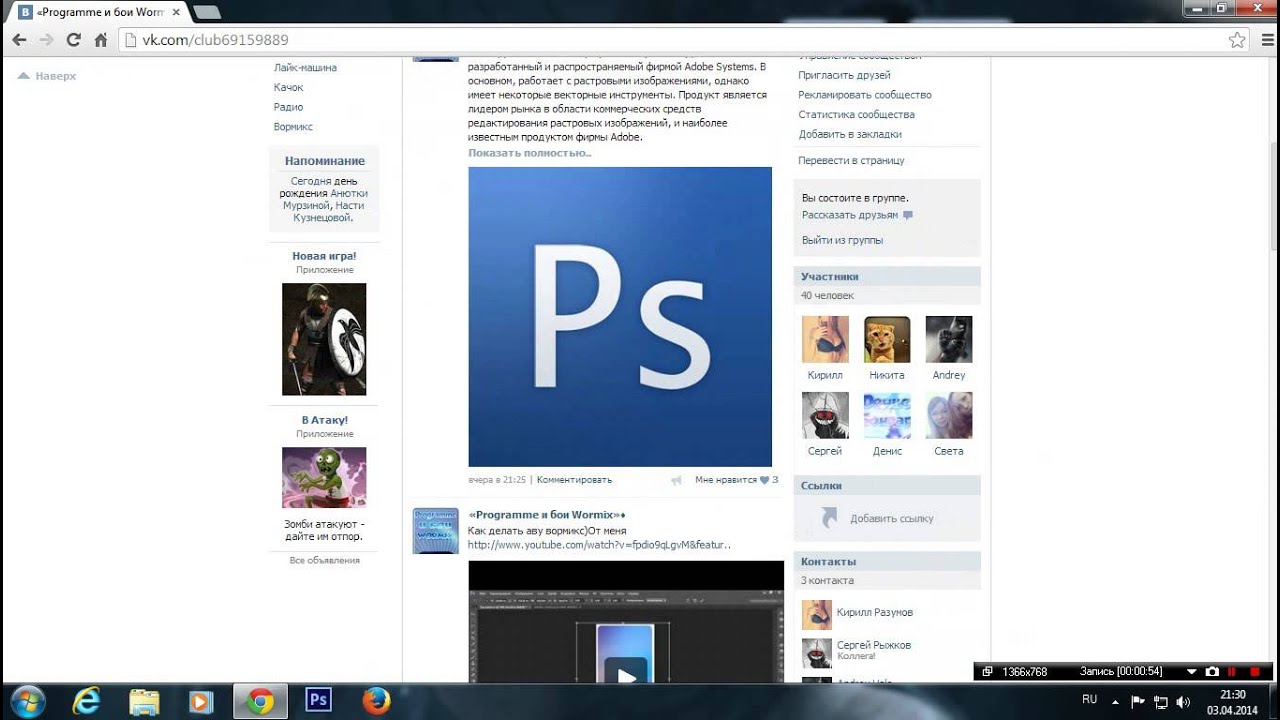This screenshot has width=1280, height=720.
Task: Go back using the browser back arrow
Action: coord(19,40)
